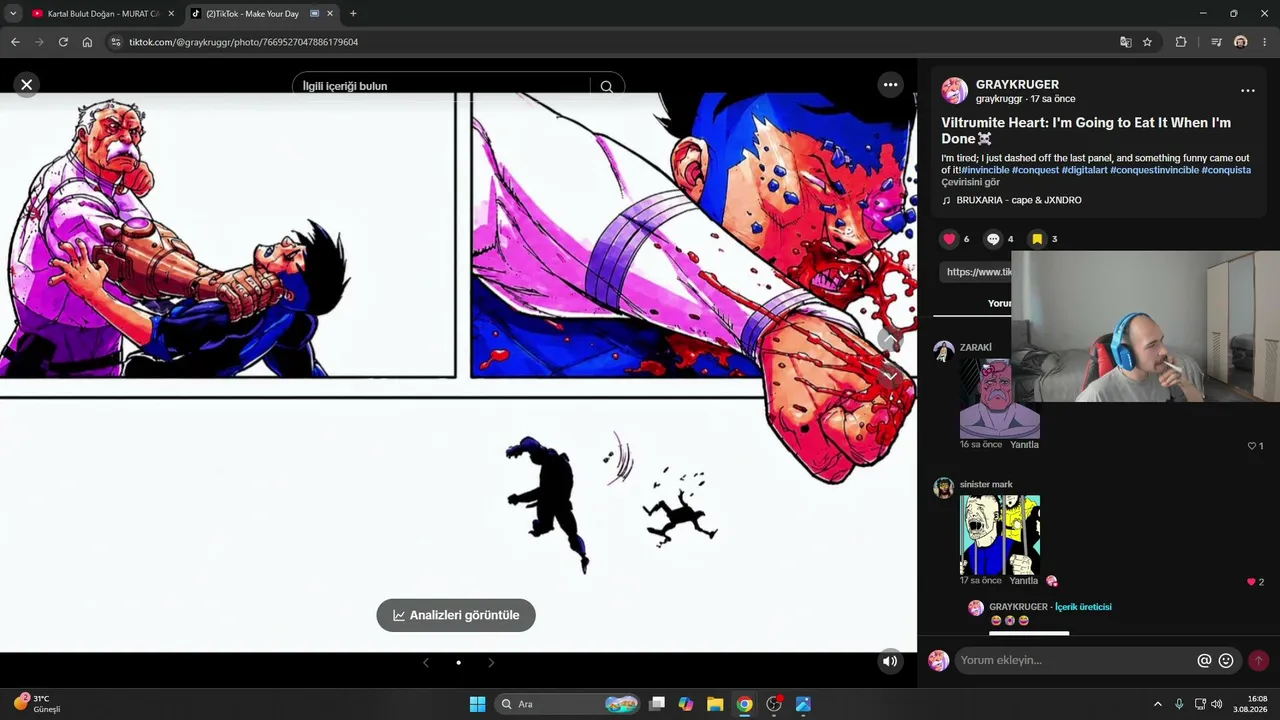Open site information icon in address bar

(116, 42)
